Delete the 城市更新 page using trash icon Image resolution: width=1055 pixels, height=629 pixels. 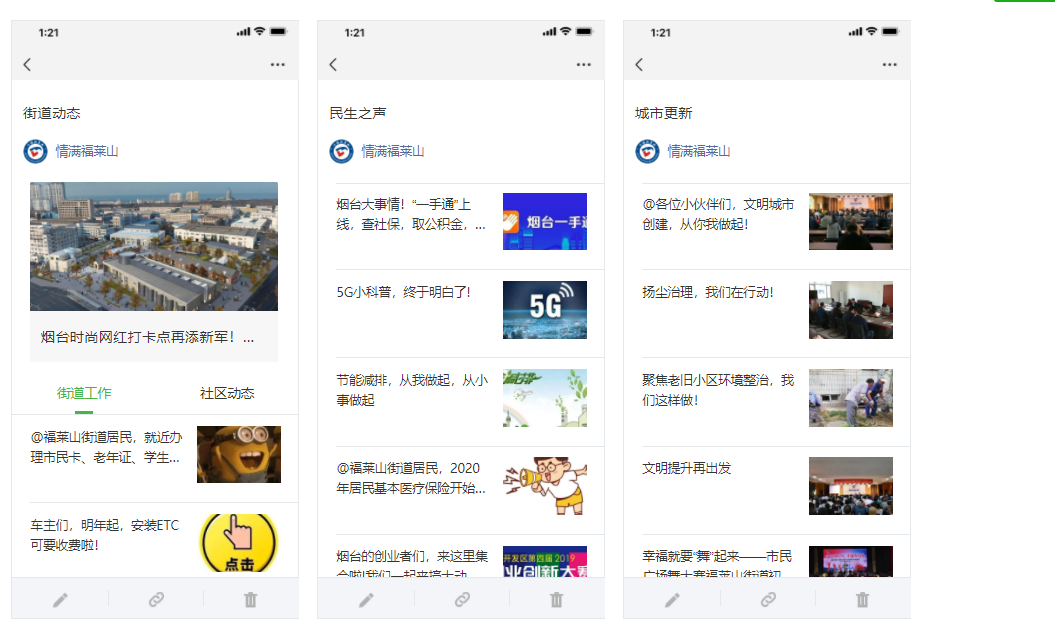tap(862, 599)
